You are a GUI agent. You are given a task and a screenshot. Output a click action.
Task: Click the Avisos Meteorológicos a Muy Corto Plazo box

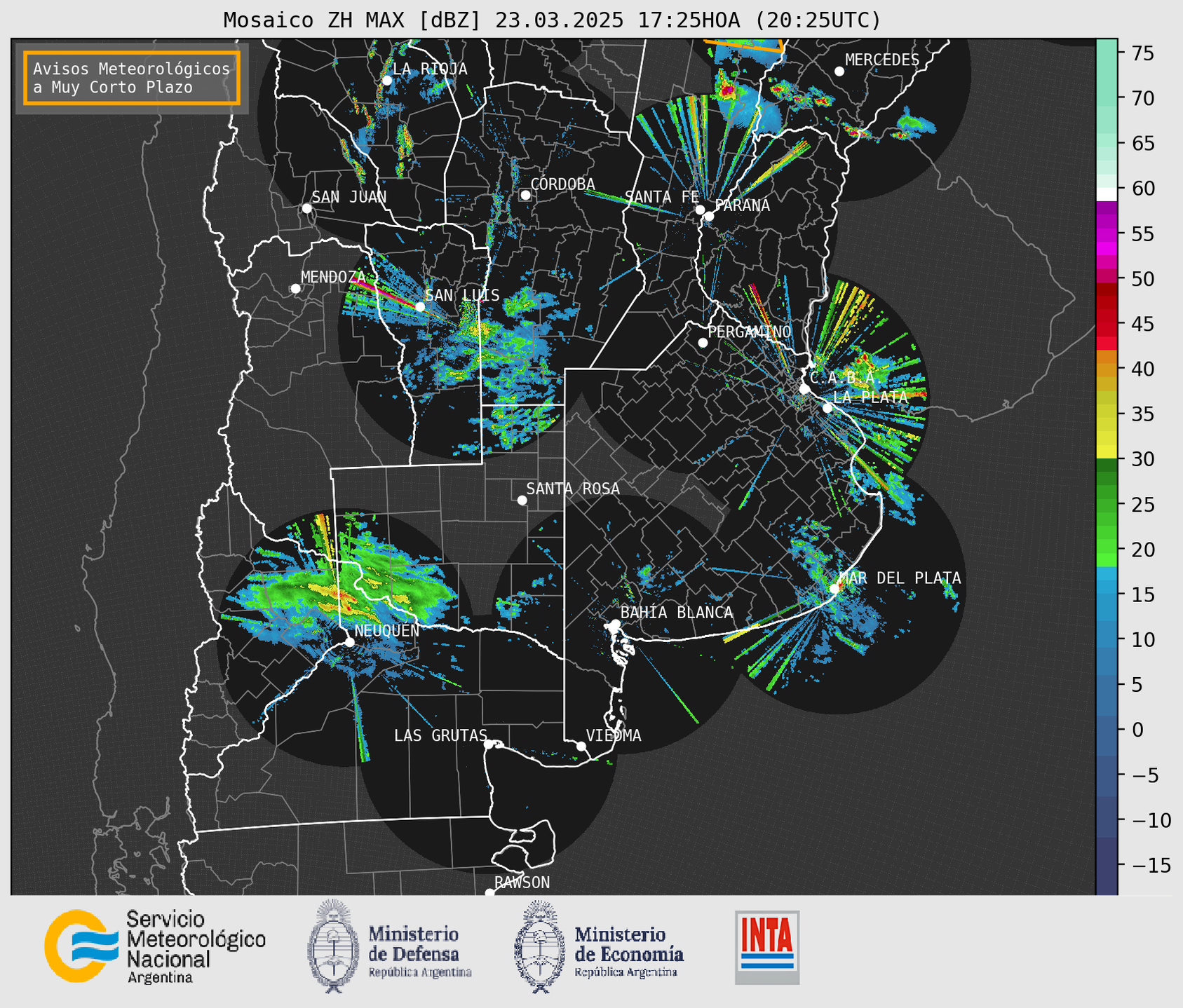pos(132,78)
